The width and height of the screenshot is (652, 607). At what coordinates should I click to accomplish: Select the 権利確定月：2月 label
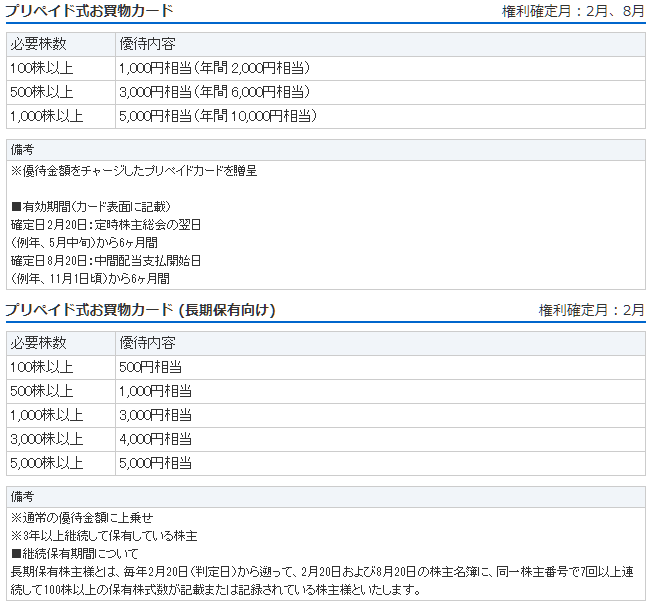pyautogui.click(x=591, y=310)
